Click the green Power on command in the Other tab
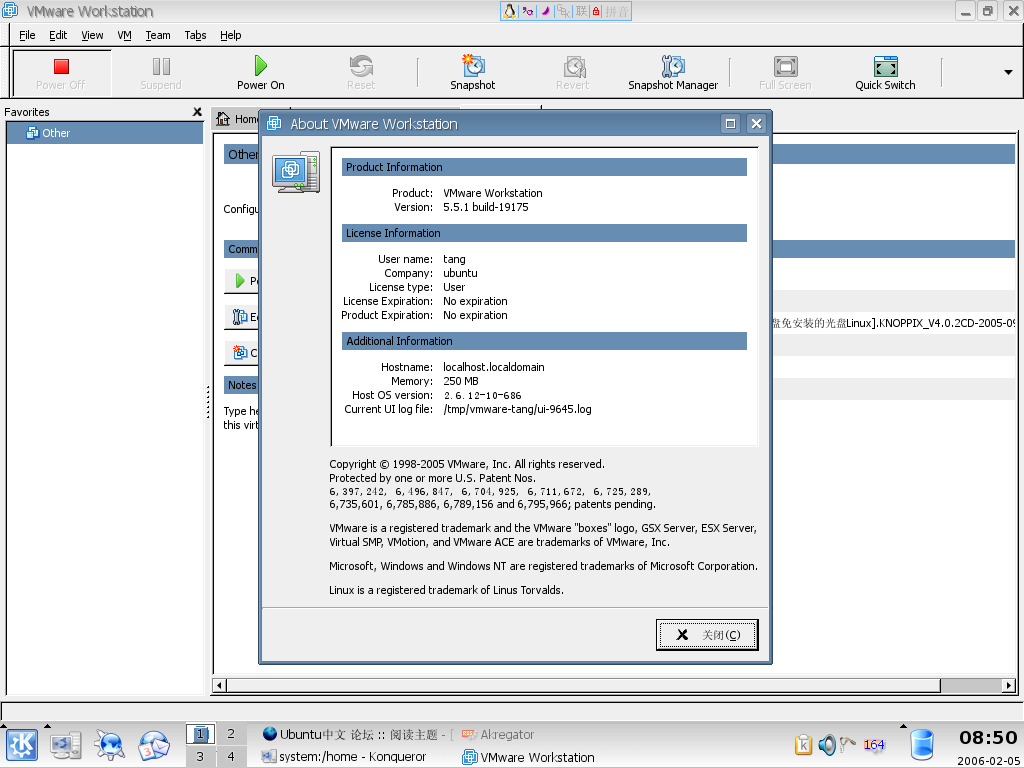Image resolution: width=1024 pixels, height=768 pixels. point(240,281)
